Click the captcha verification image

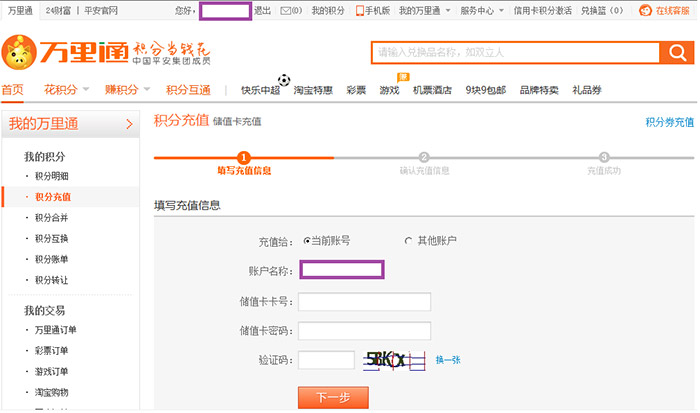395,360
